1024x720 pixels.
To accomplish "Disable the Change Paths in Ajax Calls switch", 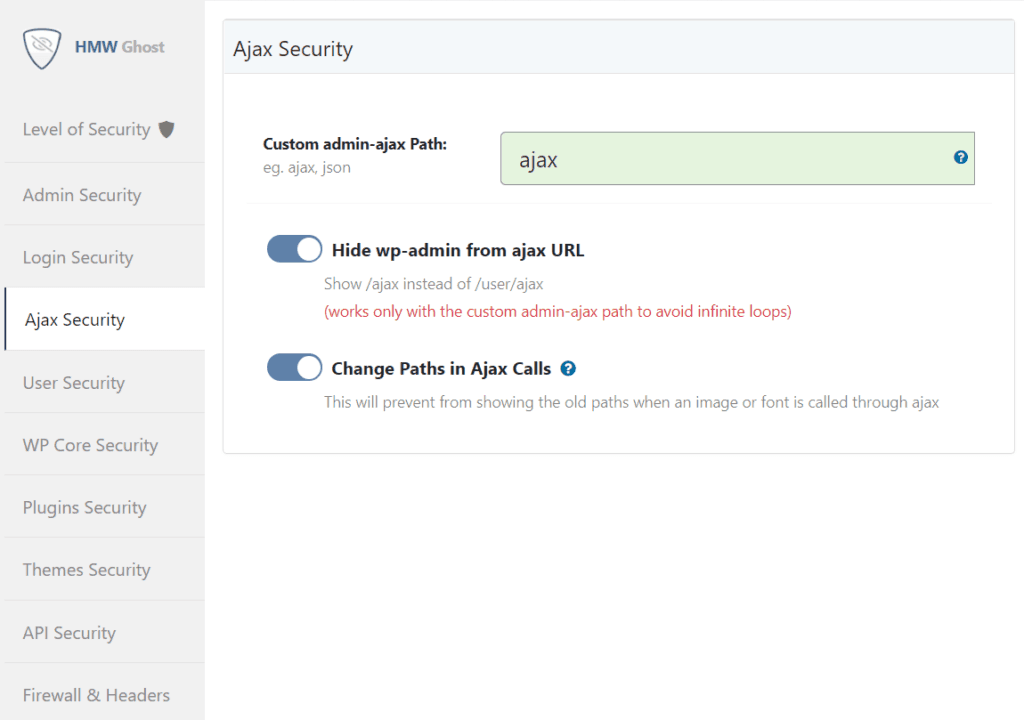I will click(x=294, y=368).
